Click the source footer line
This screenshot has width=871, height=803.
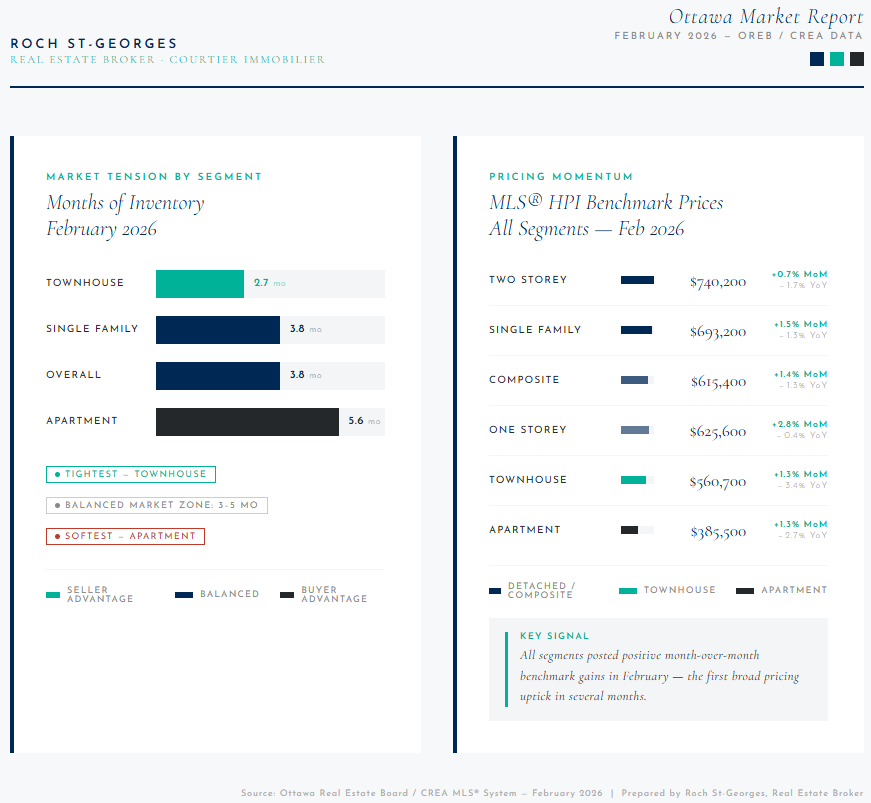[552, 793]
